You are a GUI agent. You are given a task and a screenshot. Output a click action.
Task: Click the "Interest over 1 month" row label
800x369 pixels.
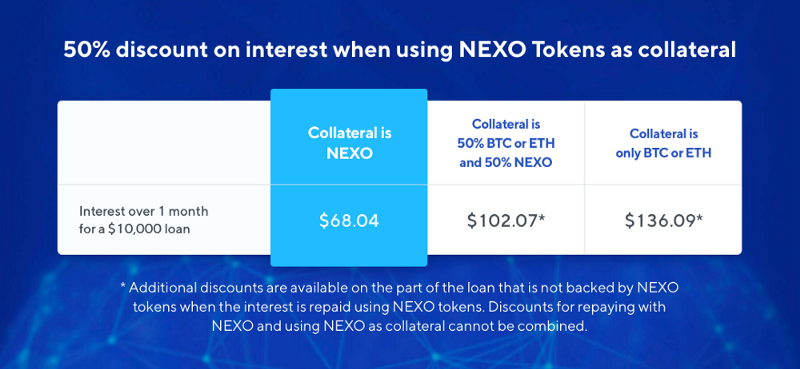click(143, 211)
